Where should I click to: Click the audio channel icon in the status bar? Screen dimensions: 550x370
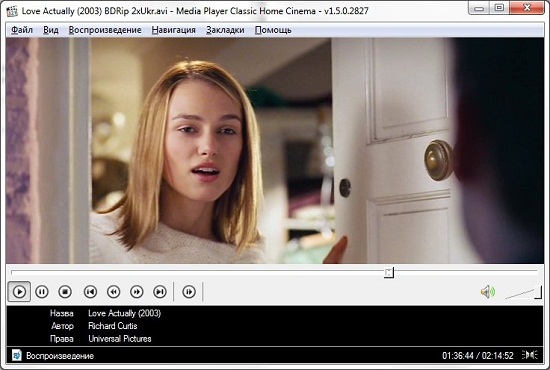(530, 355)
